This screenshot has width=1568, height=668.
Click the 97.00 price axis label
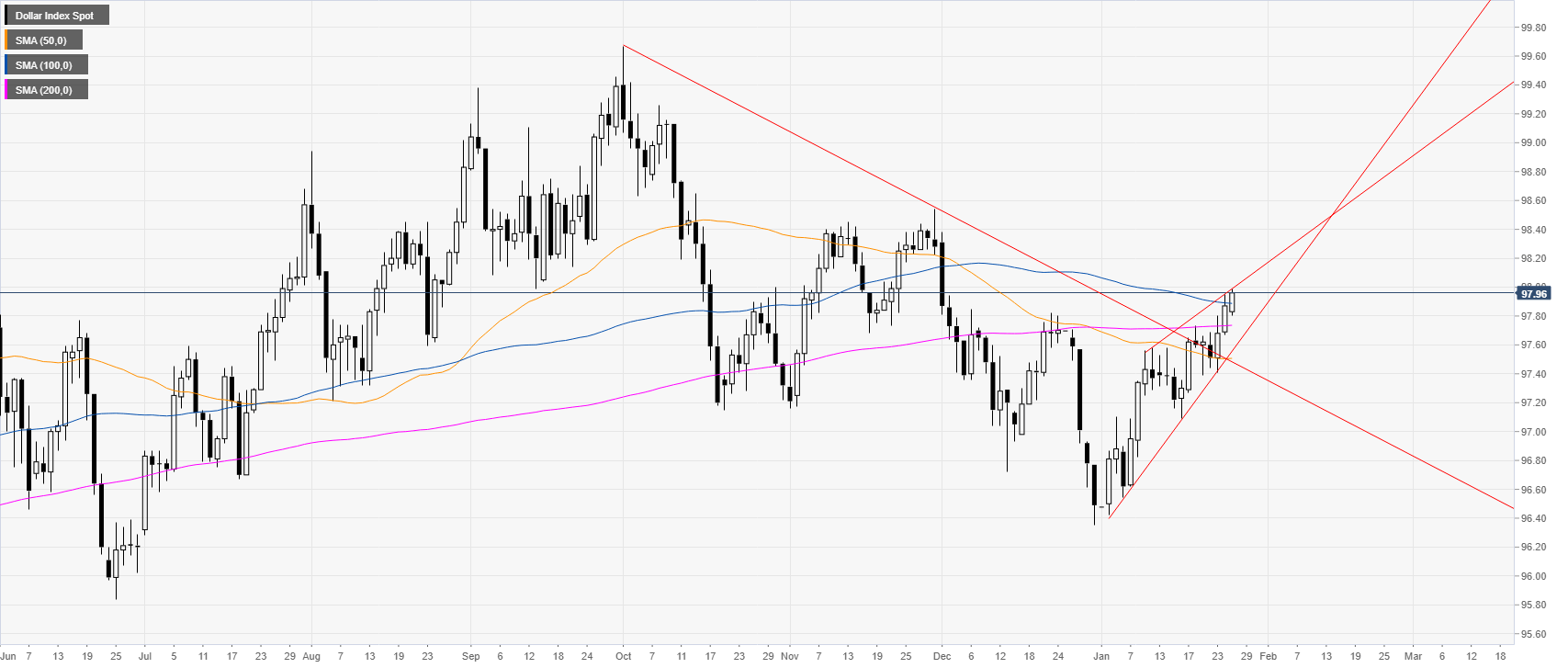pos(1533,432)
